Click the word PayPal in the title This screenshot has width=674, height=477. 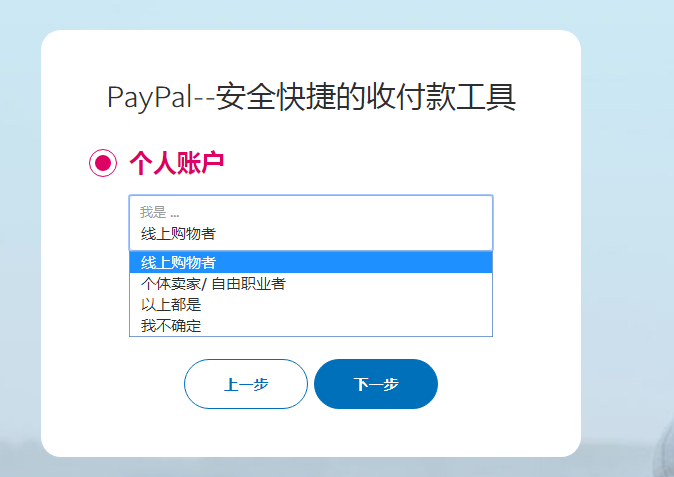(149, 97)
